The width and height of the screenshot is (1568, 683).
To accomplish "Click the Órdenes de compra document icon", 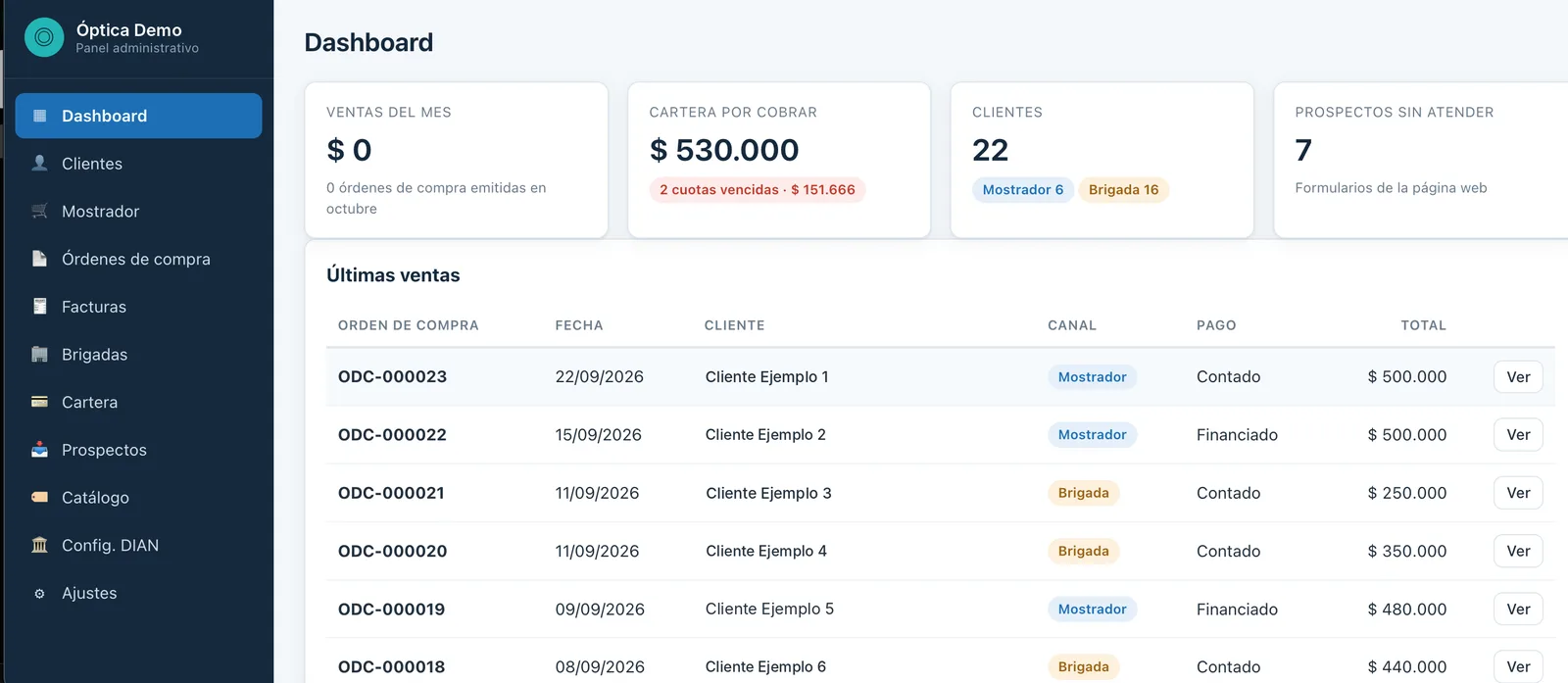I will (40, 259).
